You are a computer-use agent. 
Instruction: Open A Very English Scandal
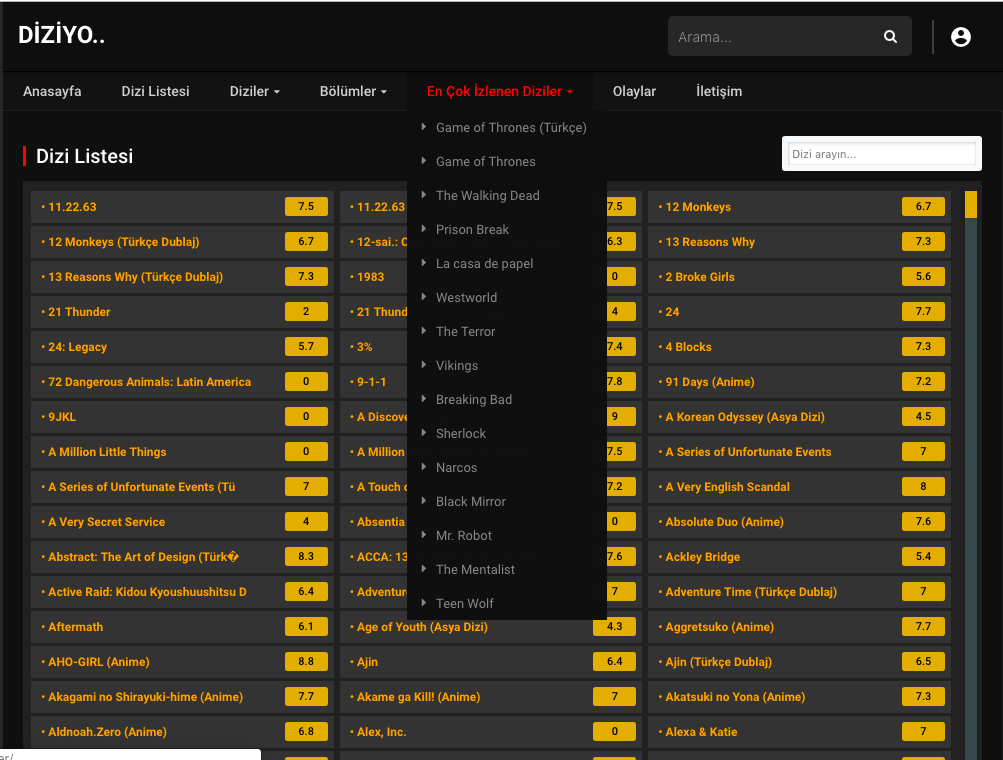click(x=727, y=486)
